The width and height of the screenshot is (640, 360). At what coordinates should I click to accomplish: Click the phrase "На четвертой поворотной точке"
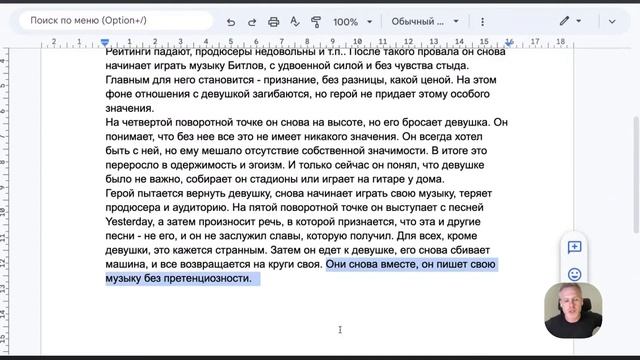(184, 122)
